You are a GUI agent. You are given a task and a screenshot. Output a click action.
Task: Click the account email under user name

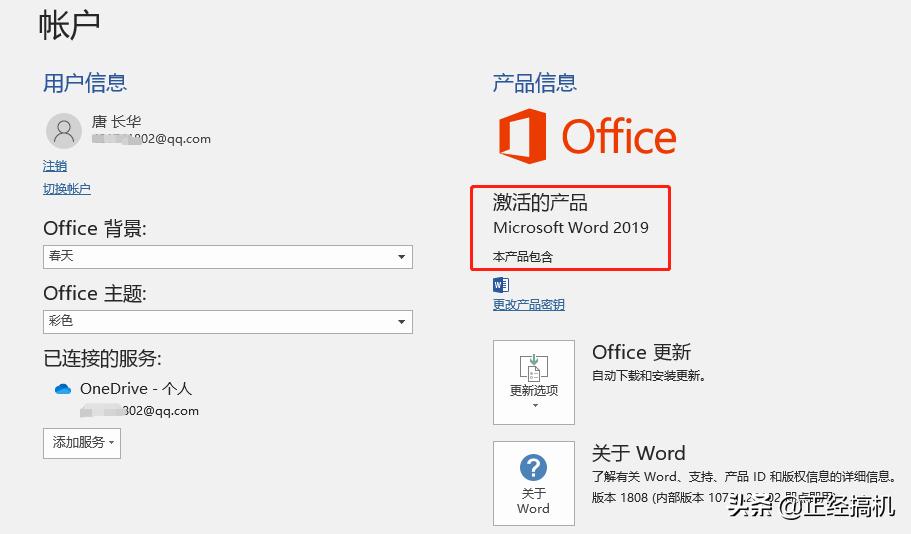[151, 139]
